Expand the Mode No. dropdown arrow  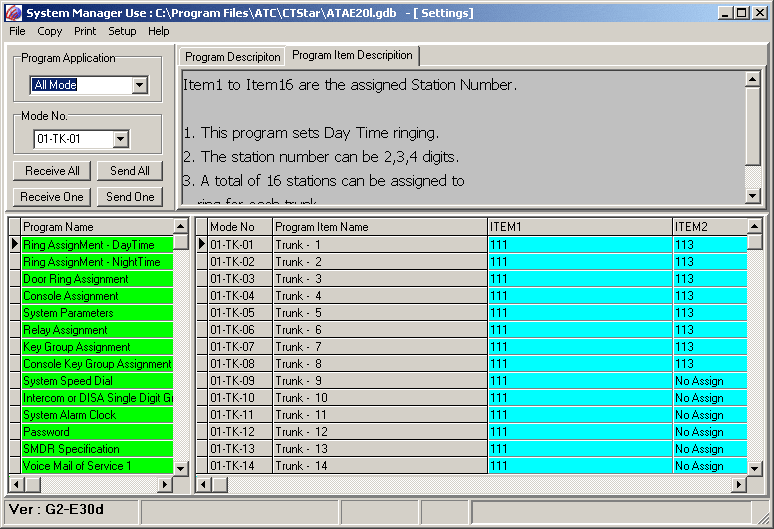click(x=120, y=139)
